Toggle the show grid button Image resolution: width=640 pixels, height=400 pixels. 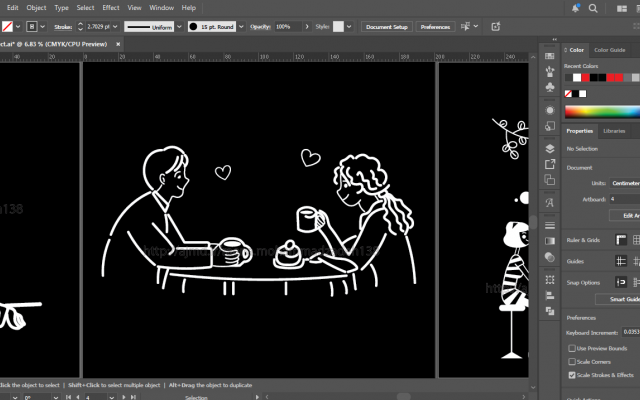[x=636, y=240]
